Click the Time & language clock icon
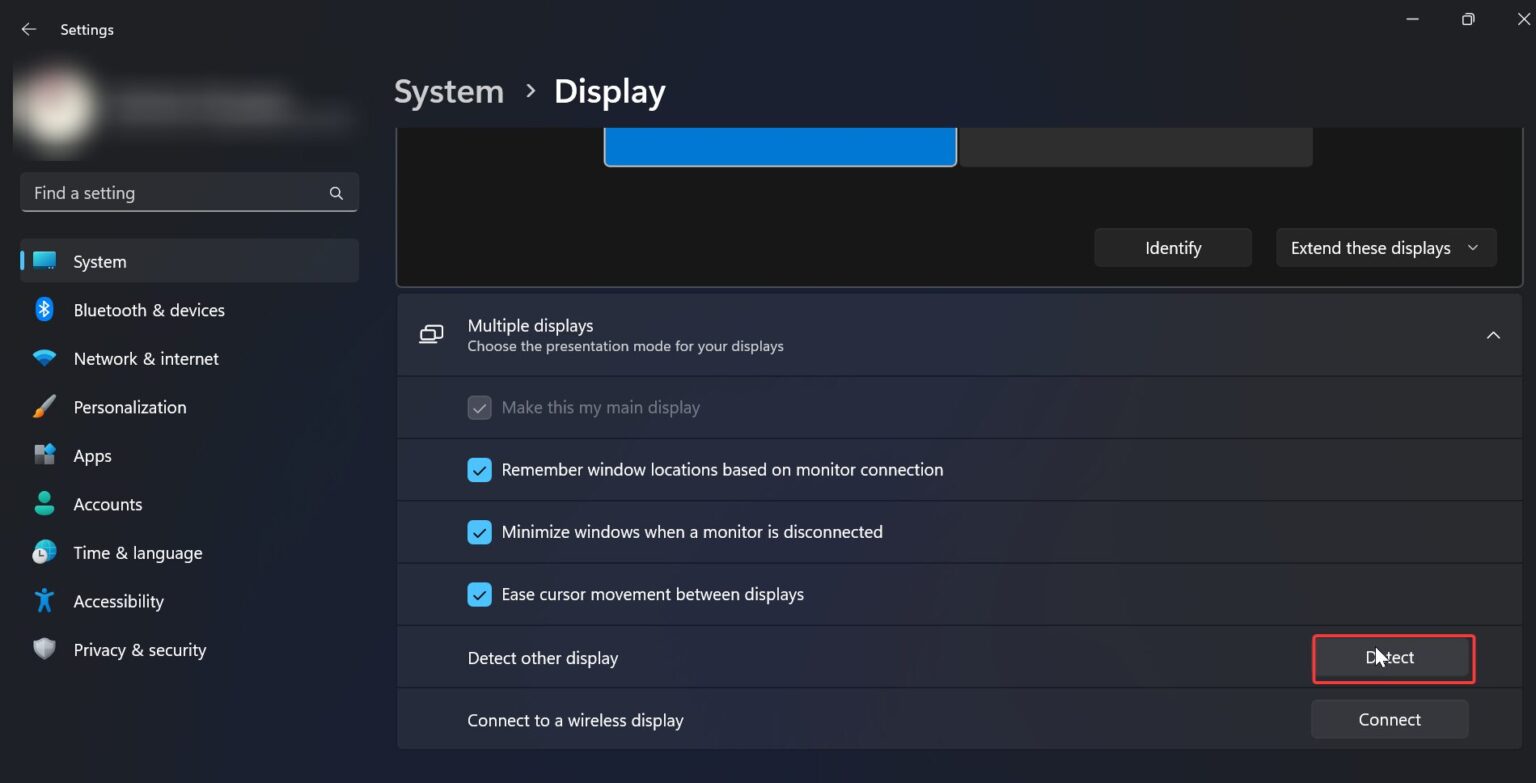The height and width of the screenshot is (783, 1536). (x=44, y=552)
